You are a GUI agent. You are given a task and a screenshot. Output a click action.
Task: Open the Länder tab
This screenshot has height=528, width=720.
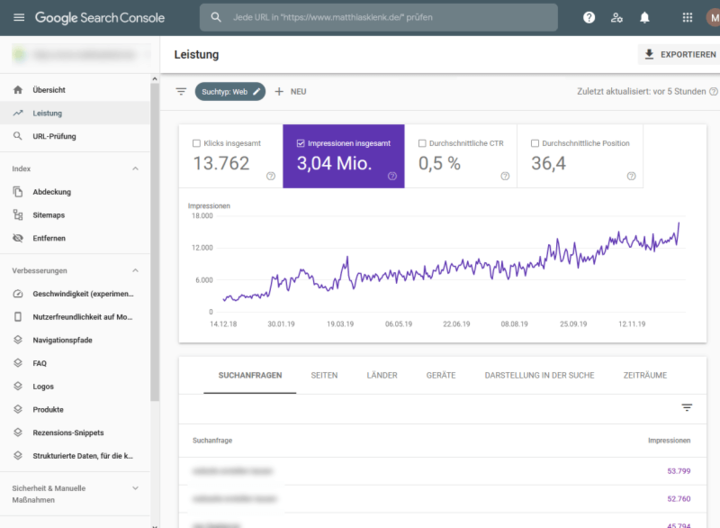[x=382, y=375]
